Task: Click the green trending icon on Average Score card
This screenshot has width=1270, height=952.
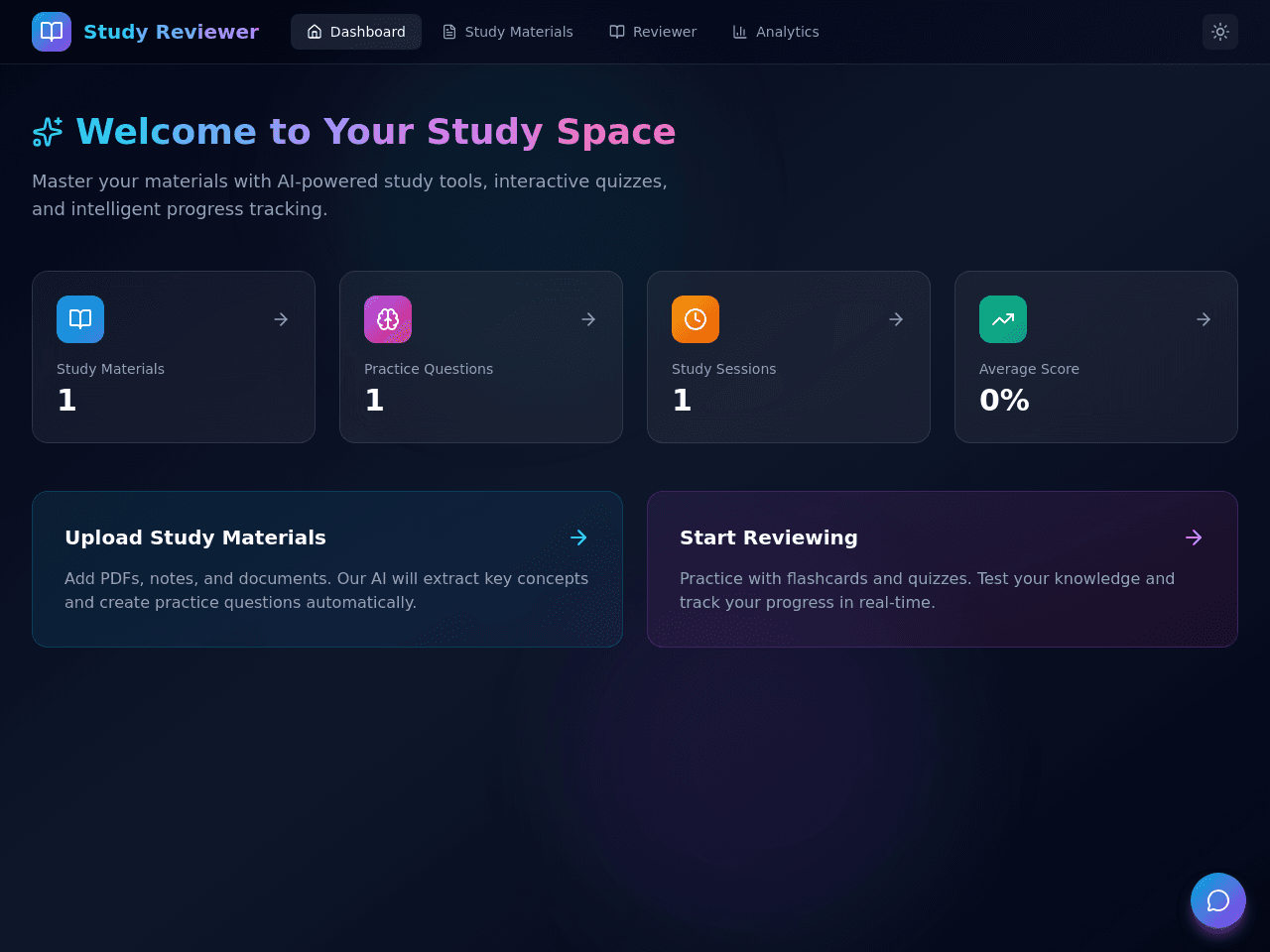Action: 1003,319
